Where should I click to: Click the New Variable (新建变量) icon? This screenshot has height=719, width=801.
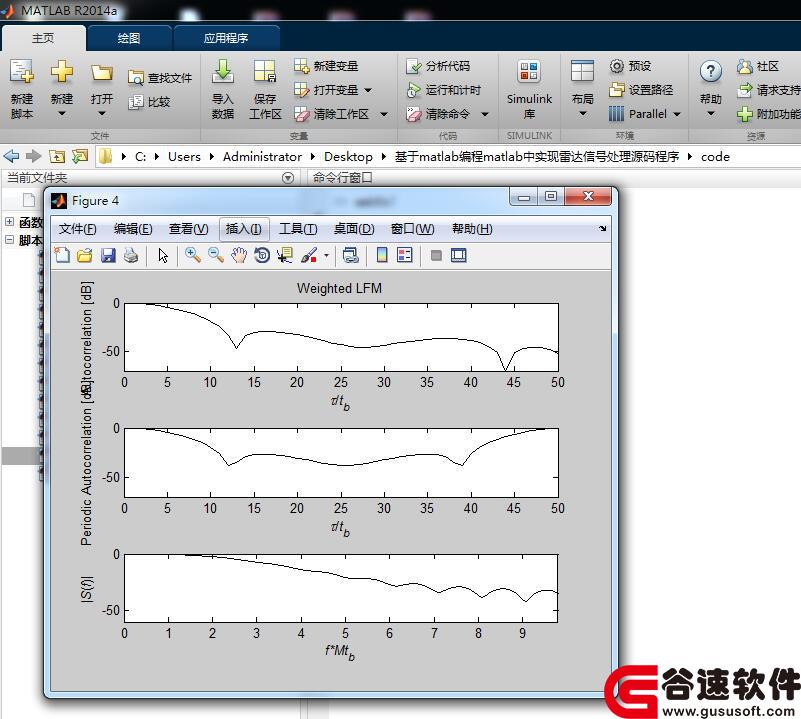[301, 66]
